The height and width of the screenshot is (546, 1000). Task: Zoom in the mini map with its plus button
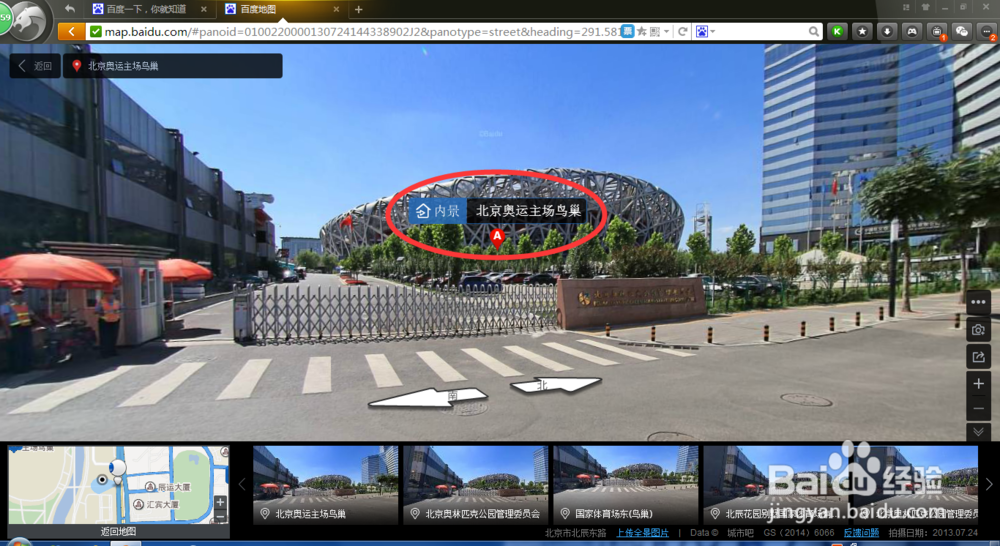220,503
